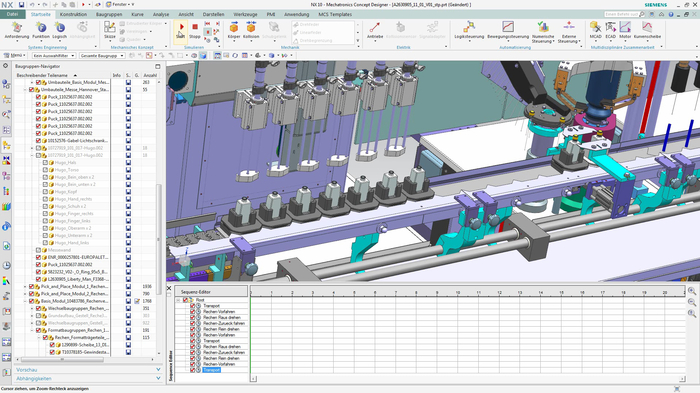The height and width of the screenshot is (393, 700).
Task: Open Numerische Steuerung tool
Action: [x=543, y=31]
